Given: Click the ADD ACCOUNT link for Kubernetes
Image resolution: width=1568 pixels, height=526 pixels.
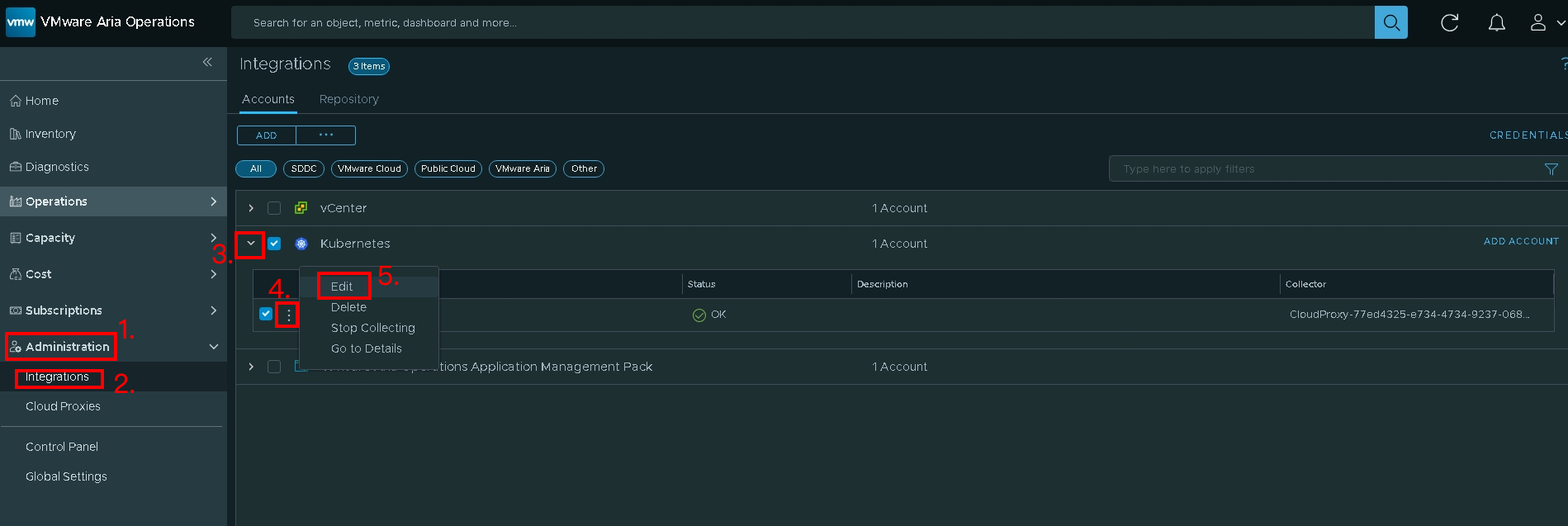Looking at the screenshot, I should [1521, 241].
